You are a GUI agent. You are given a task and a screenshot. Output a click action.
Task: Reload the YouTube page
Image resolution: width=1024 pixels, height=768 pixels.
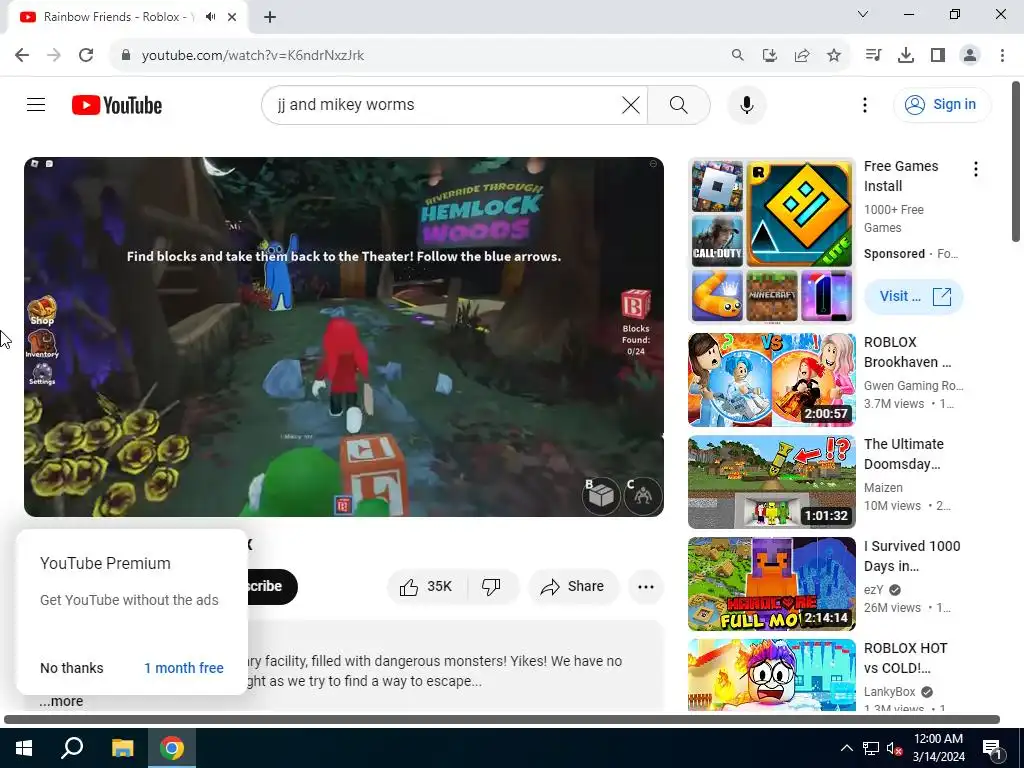(x=86, y=55)
